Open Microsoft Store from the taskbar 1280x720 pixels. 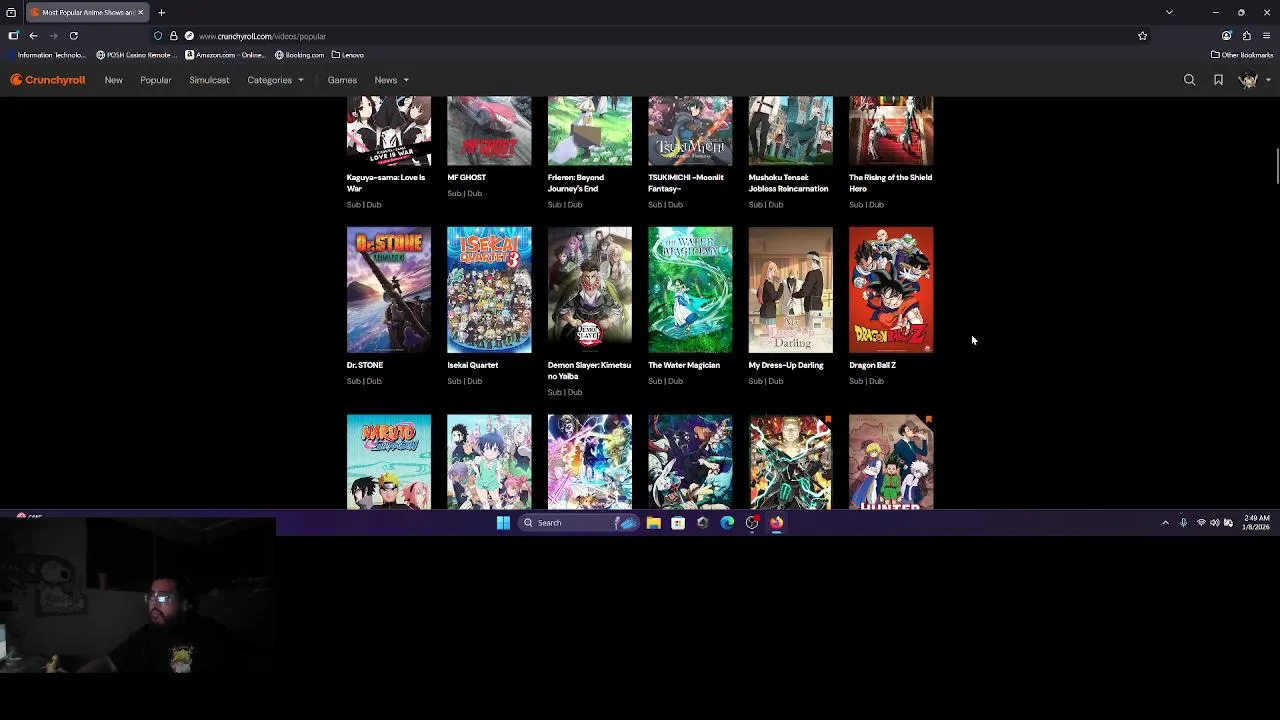(678, 523)
